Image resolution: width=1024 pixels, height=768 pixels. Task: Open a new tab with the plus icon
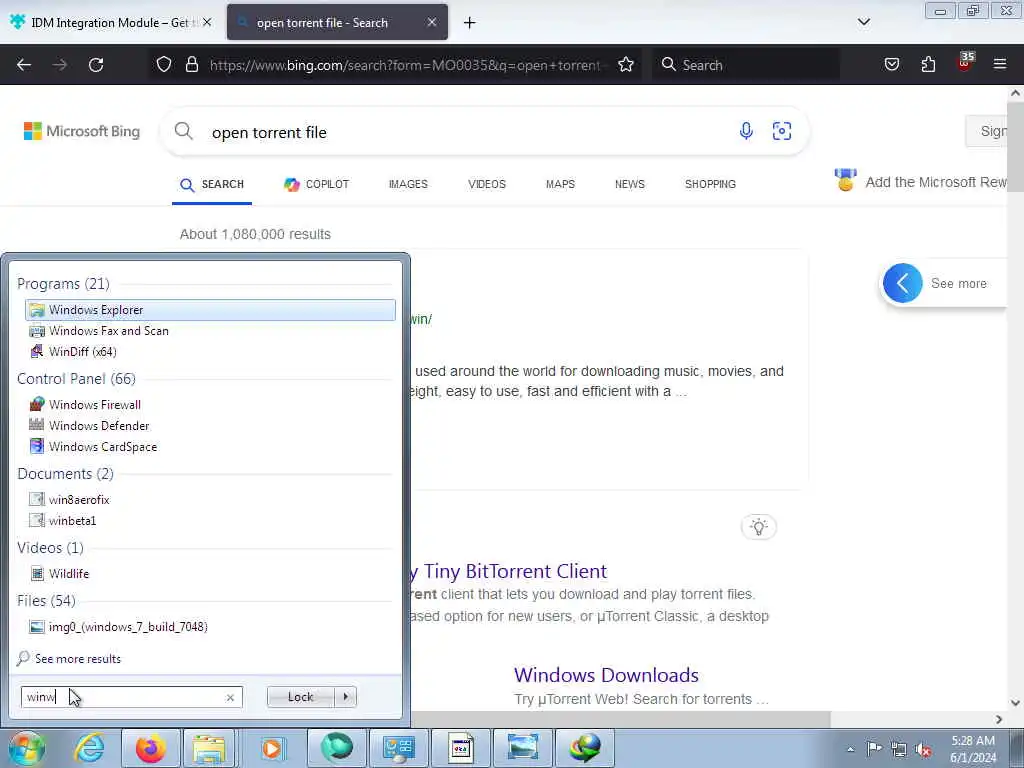point(470,23)
